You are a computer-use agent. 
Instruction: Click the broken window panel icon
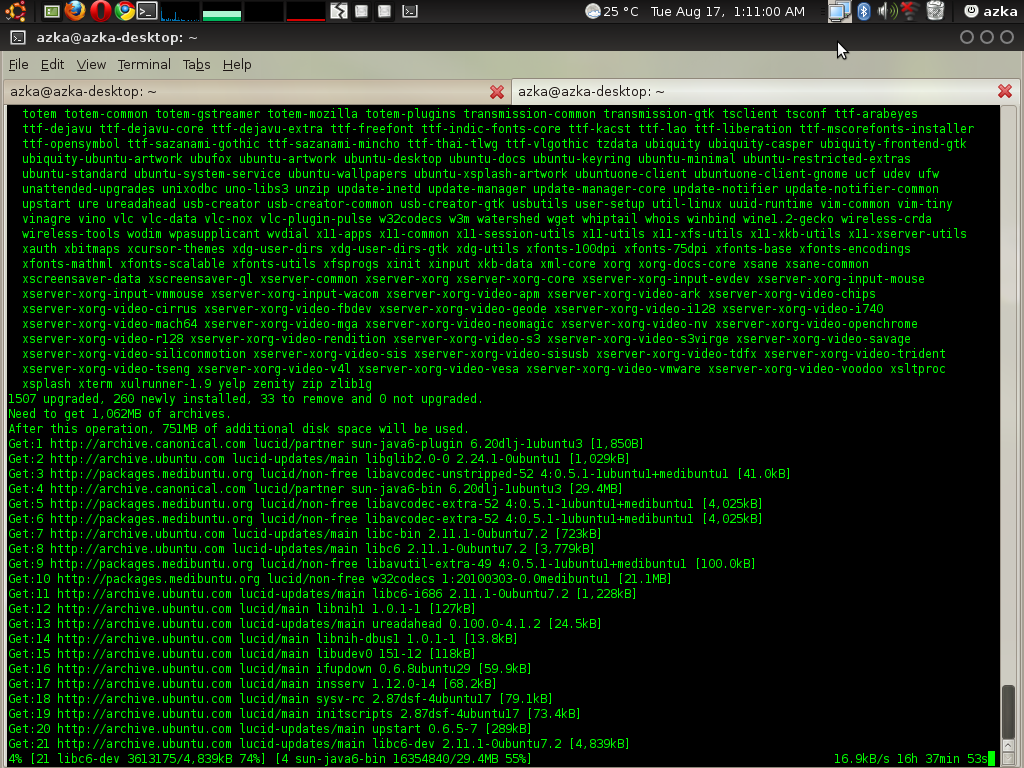(338, 11)
